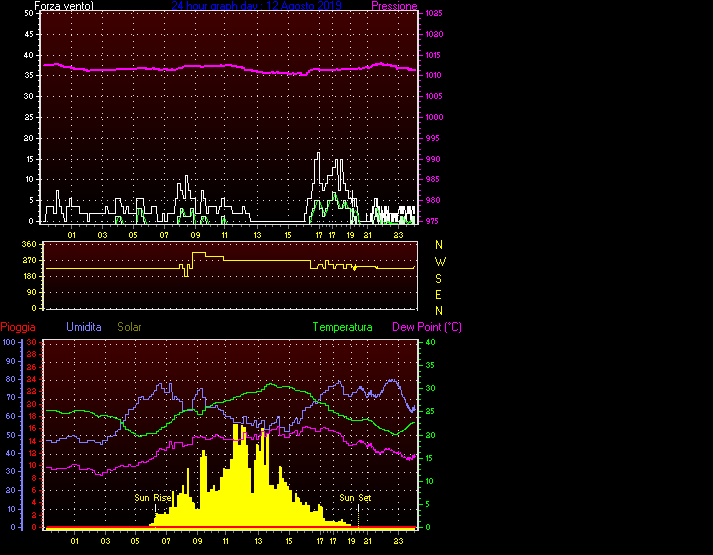Click pressure axis value "1005"
Screen dimensions: 713x555
(x=434, y=96)
